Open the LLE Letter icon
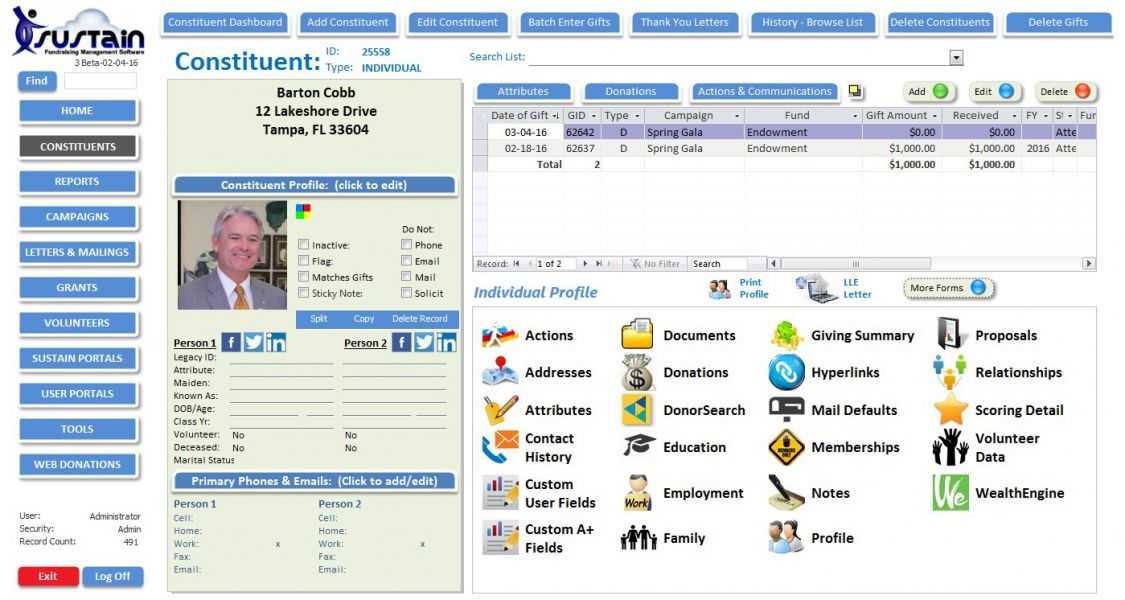This screenshot has height=600, width=1125. click(x=820, y=287)
